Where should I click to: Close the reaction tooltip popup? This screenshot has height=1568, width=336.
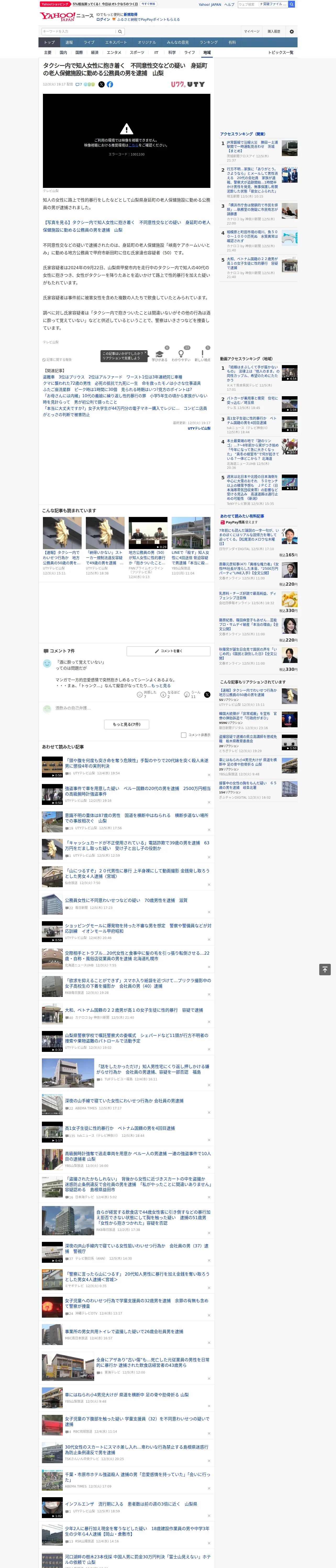[145, 353]
